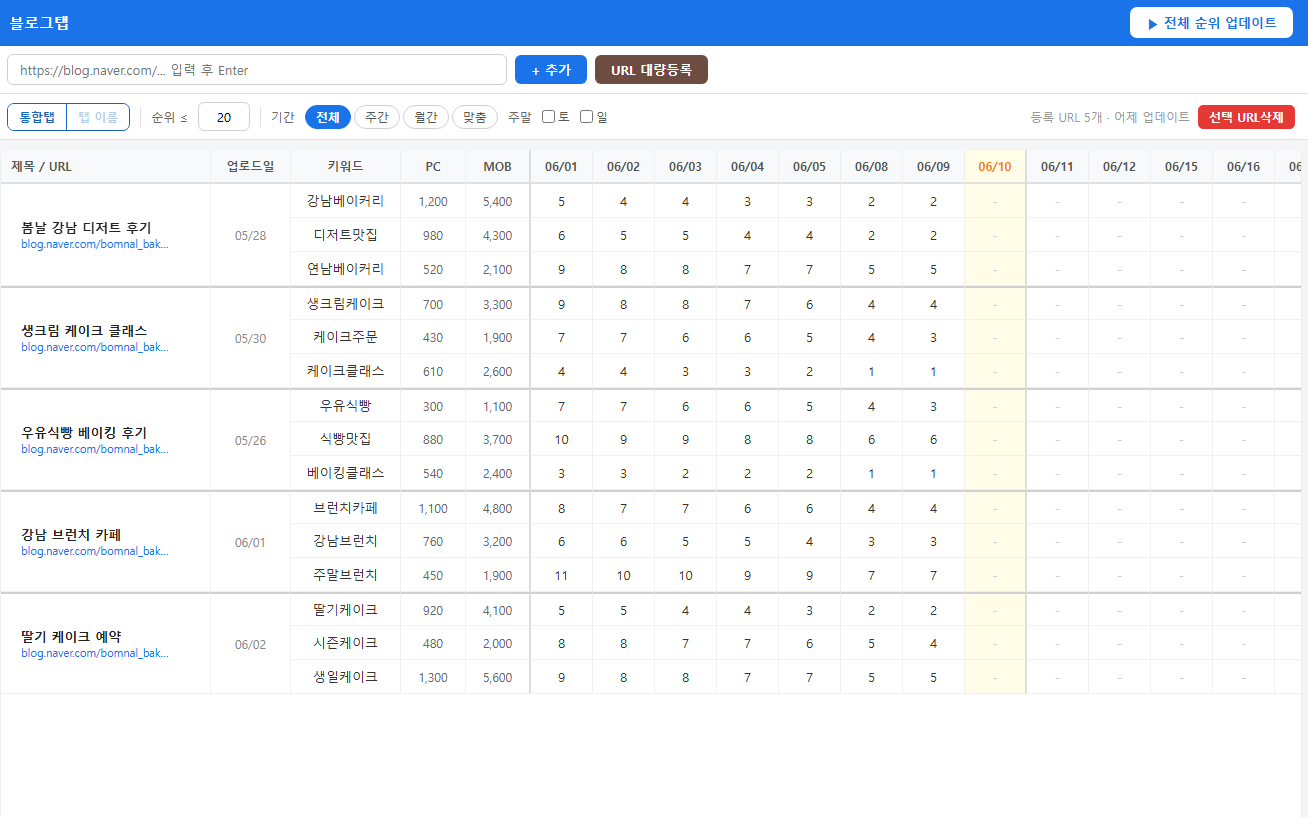Select the 월간 period filter
The image size is (1308, 817).
coord(426,117)
